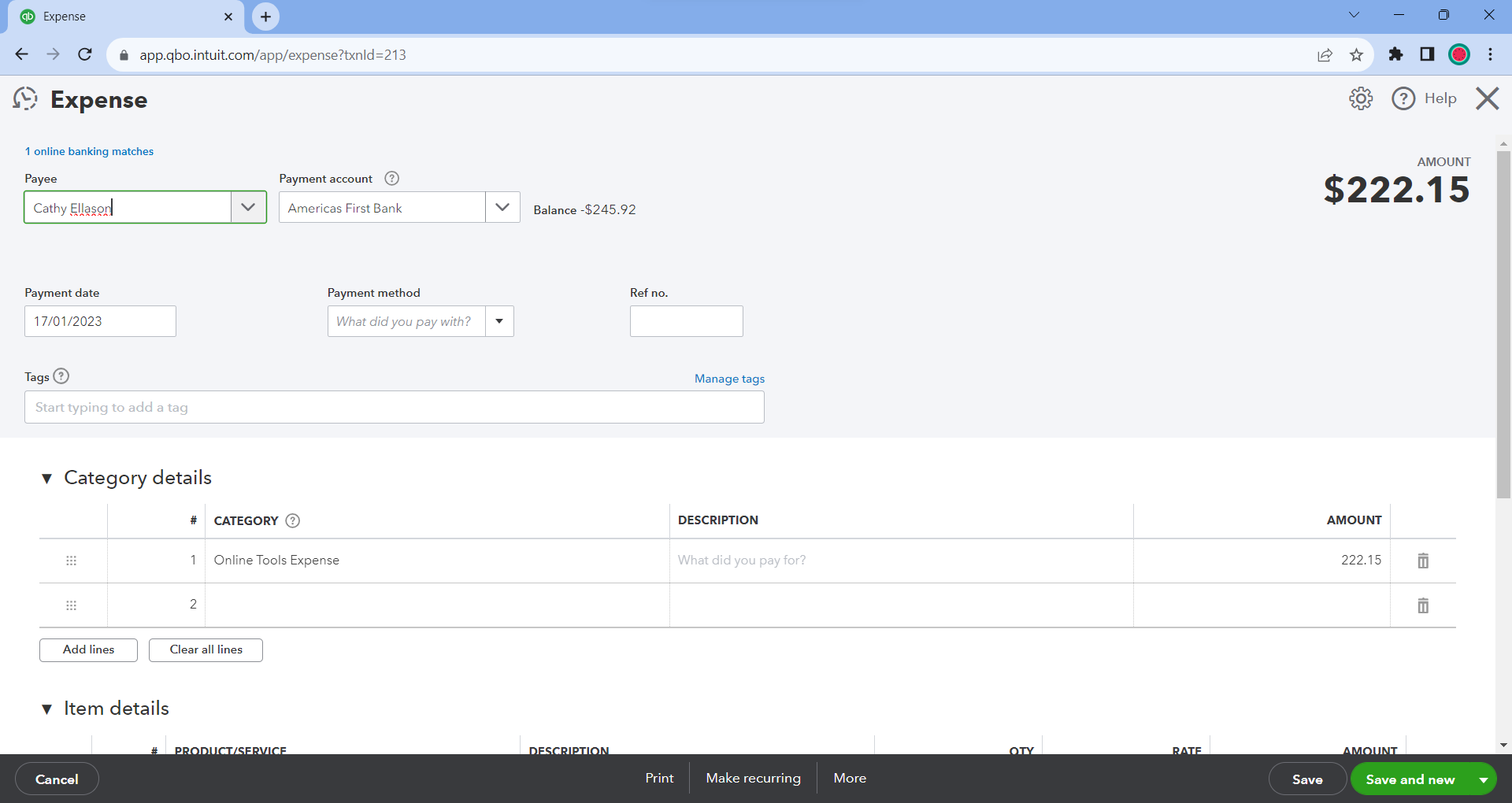This screenshot has height=803, width=1512.
Task: Click the Help question mark icon
Action: tap(1403, 98)
